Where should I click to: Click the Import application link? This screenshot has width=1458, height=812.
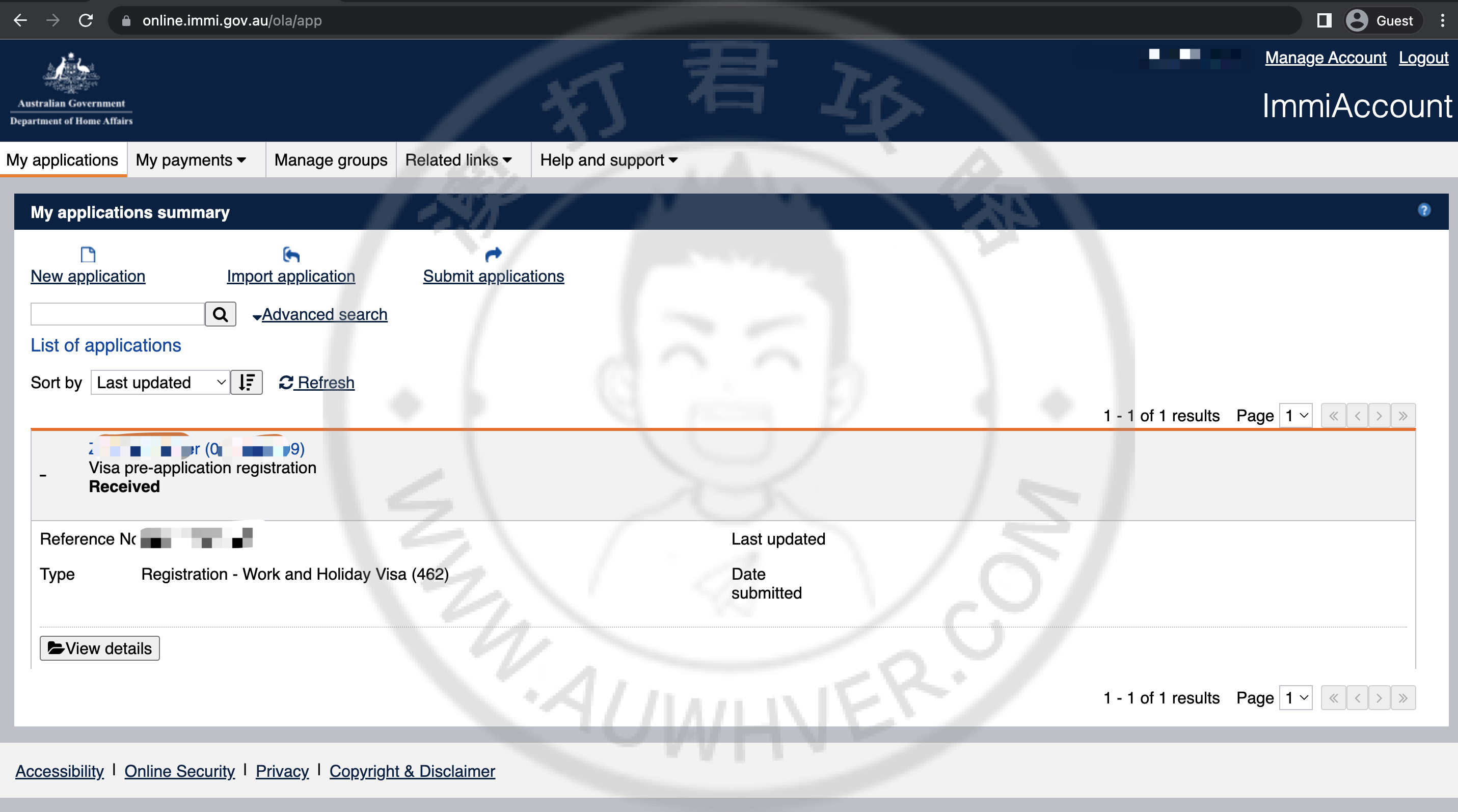pyautogui.click(x=291, y=276)
